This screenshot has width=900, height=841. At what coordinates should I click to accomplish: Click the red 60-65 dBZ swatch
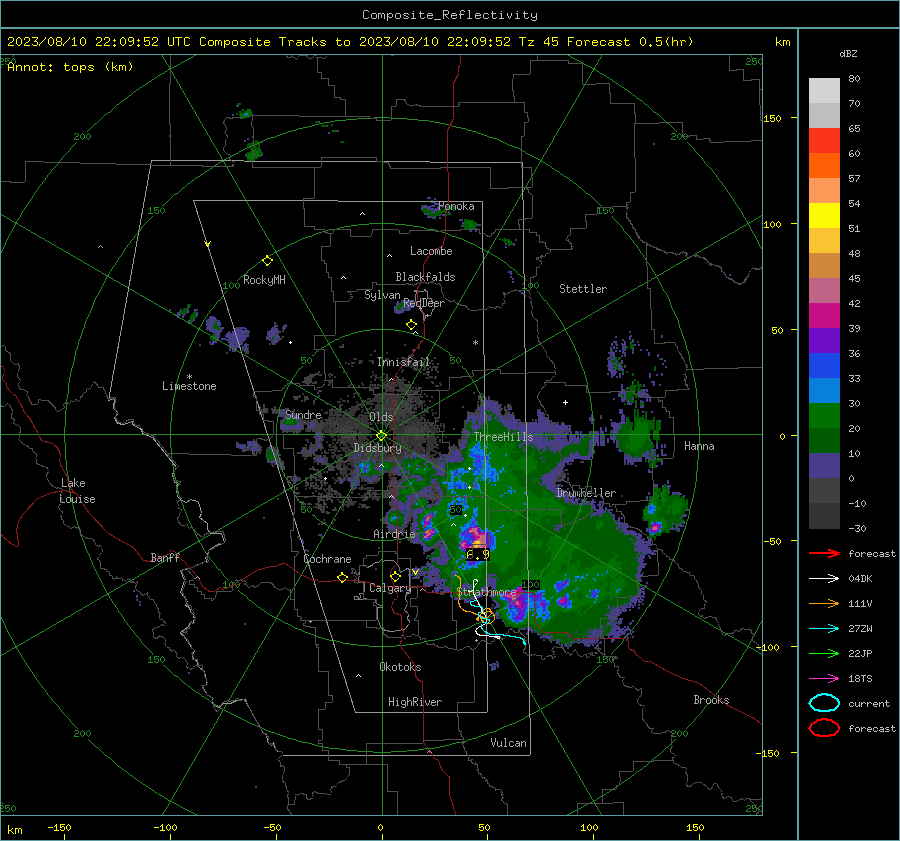(x=824, y=141)
